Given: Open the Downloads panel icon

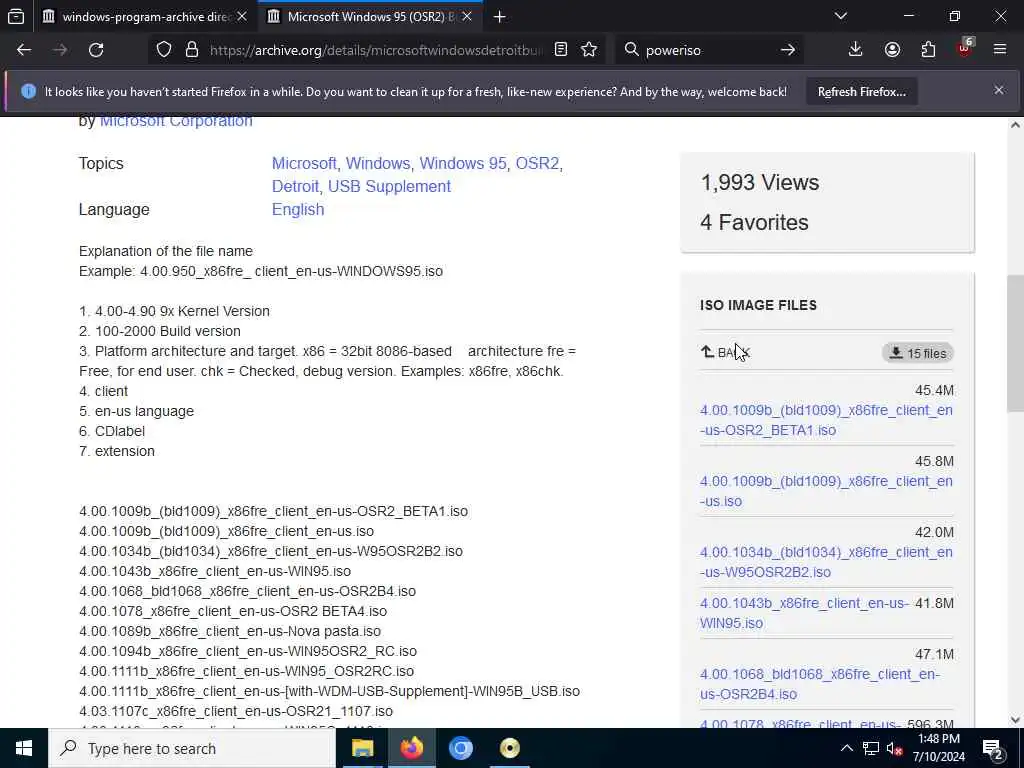Looking at the screenshot, I should tap(856, 50).
